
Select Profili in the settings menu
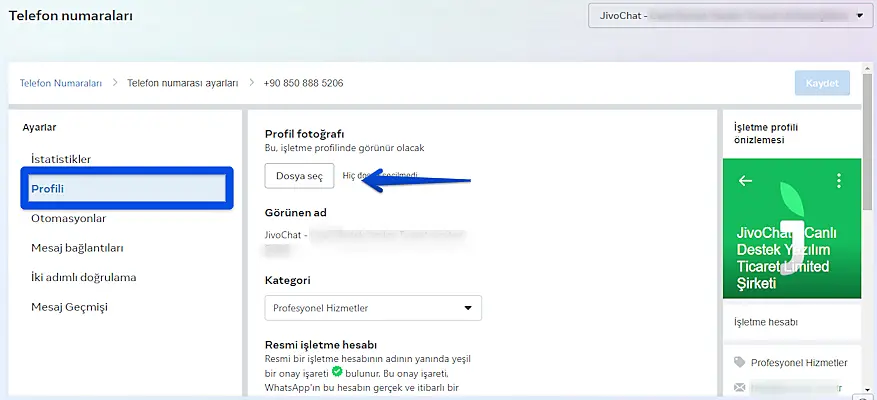(127, 189)
